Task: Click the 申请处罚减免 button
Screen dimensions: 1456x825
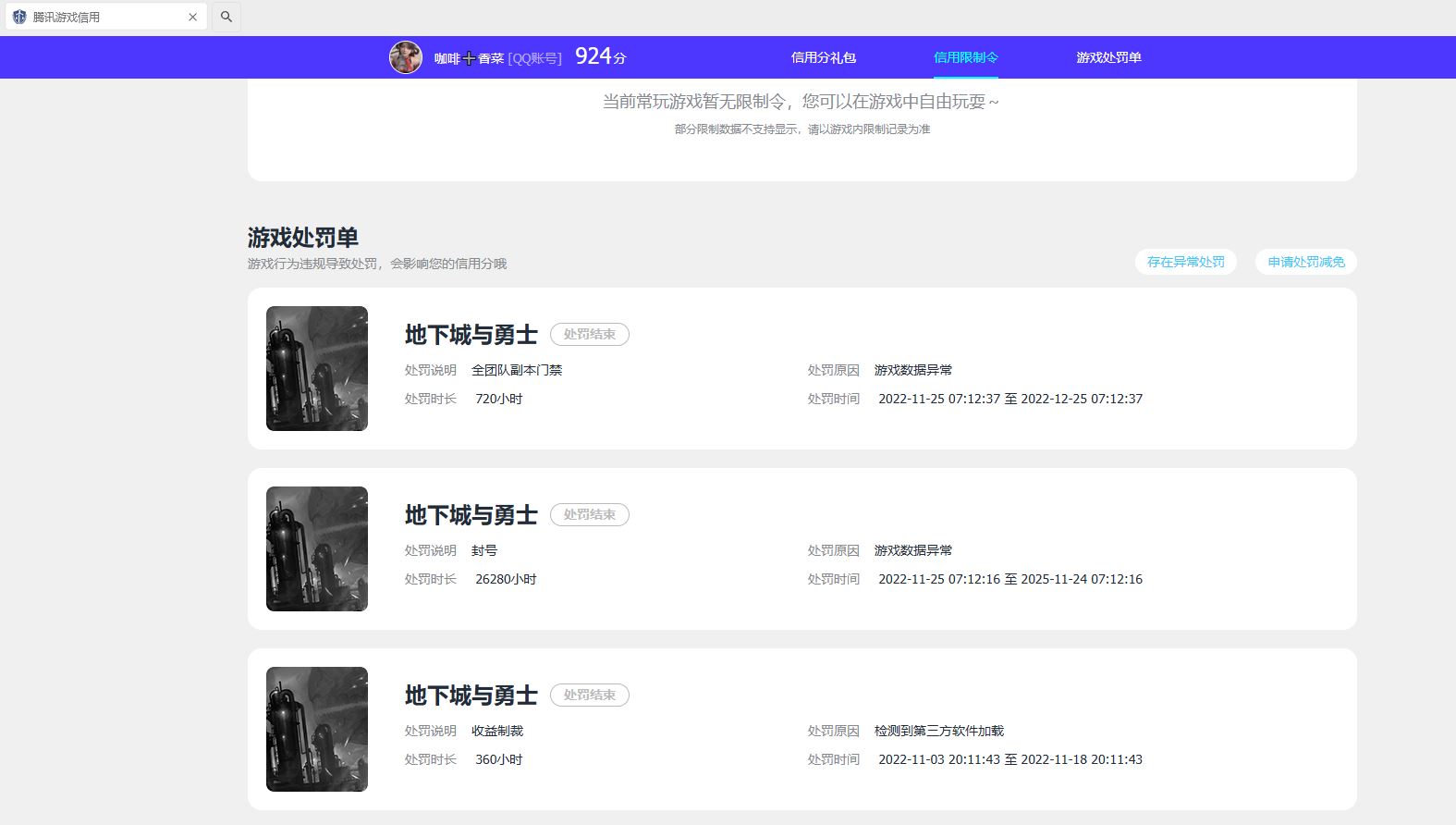Action: (1306, 262)
